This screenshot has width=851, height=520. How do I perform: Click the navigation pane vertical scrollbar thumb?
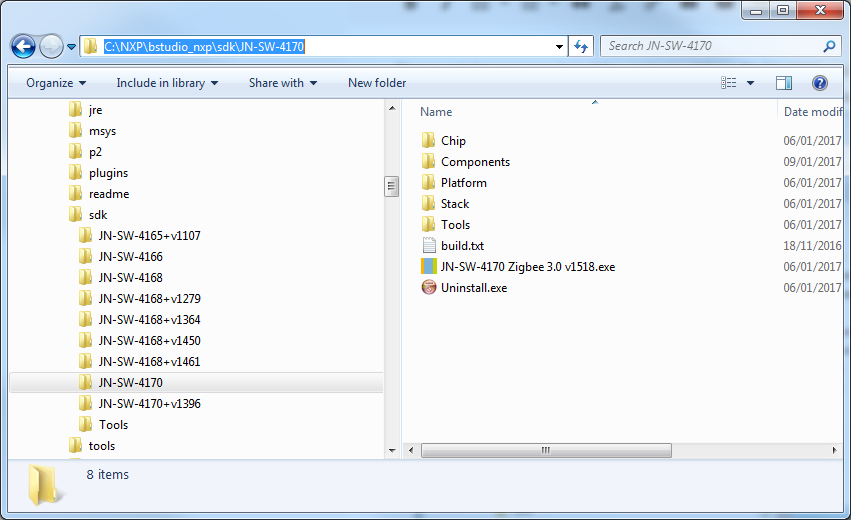point(392,187)
